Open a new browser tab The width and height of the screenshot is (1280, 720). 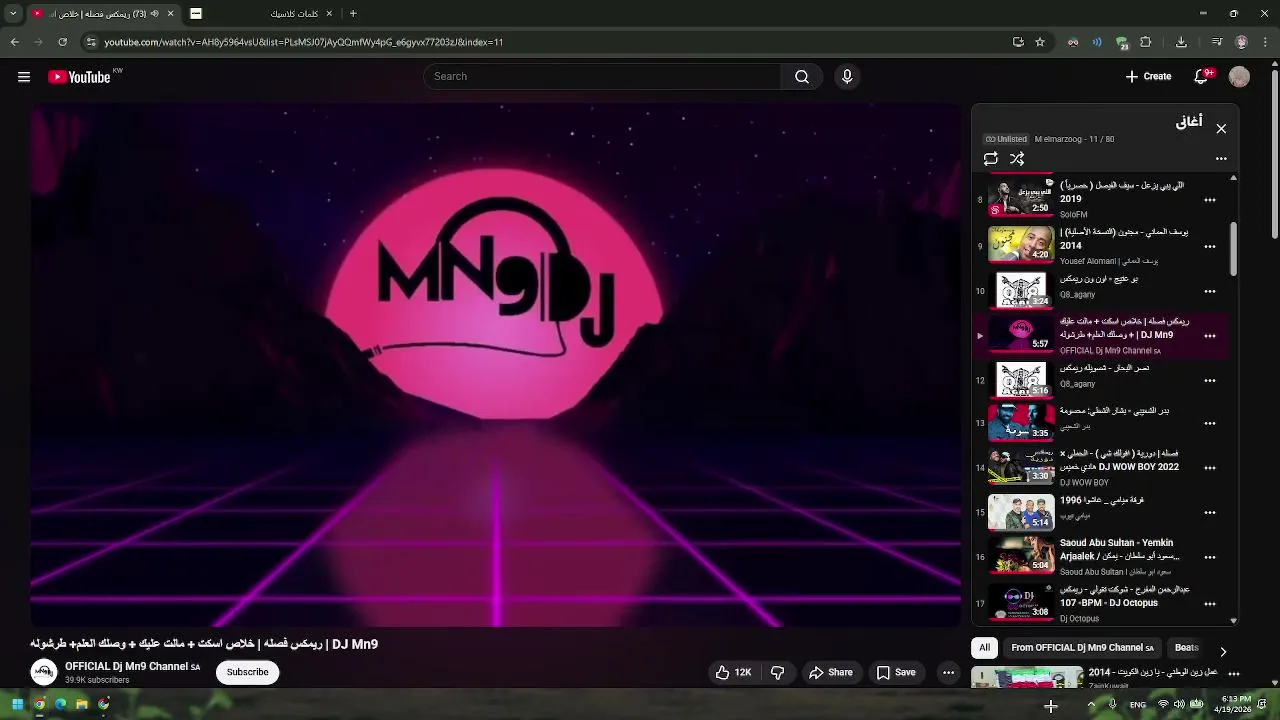[353, 14]
